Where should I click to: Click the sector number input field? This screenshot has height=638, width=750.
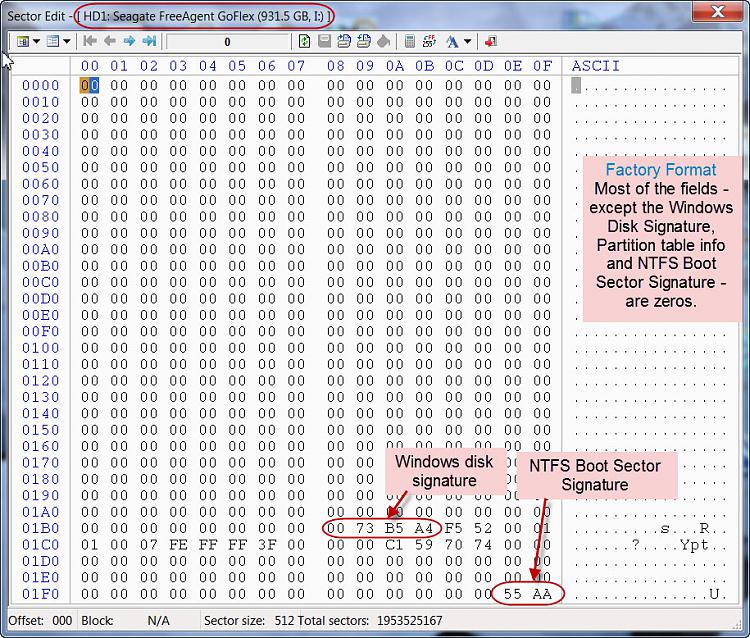coord(228,42)
